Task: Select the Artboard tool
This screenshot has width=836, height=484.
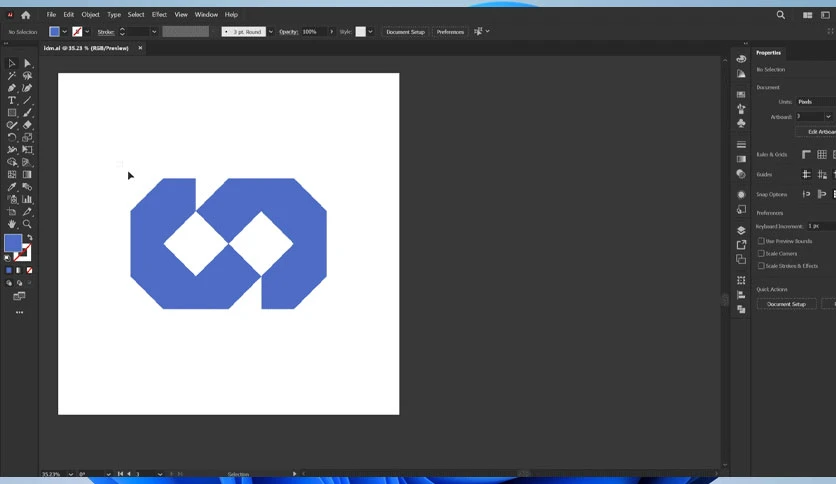Action: tap(11, 212)
